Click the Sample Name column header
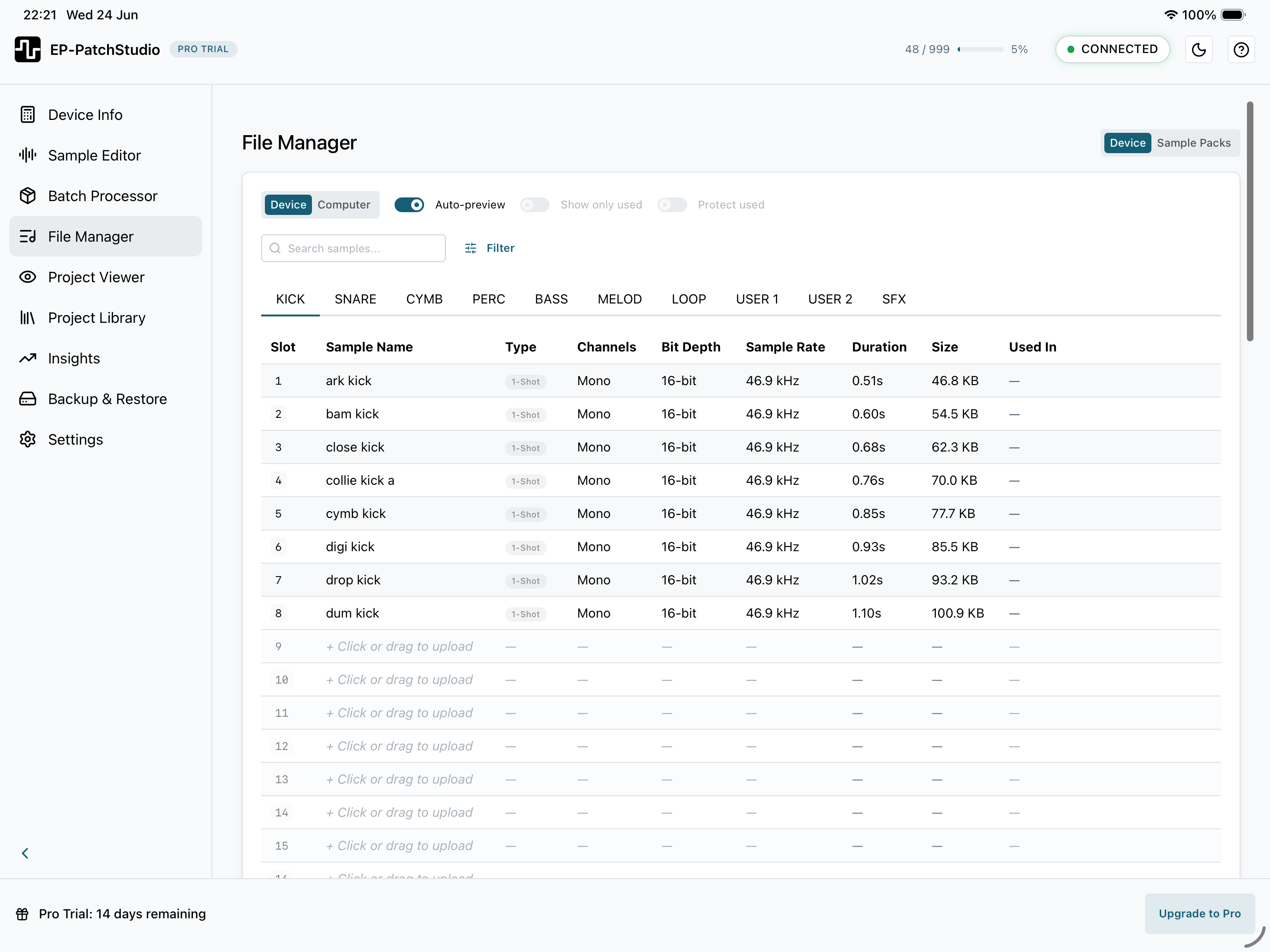 click(369, 346)
